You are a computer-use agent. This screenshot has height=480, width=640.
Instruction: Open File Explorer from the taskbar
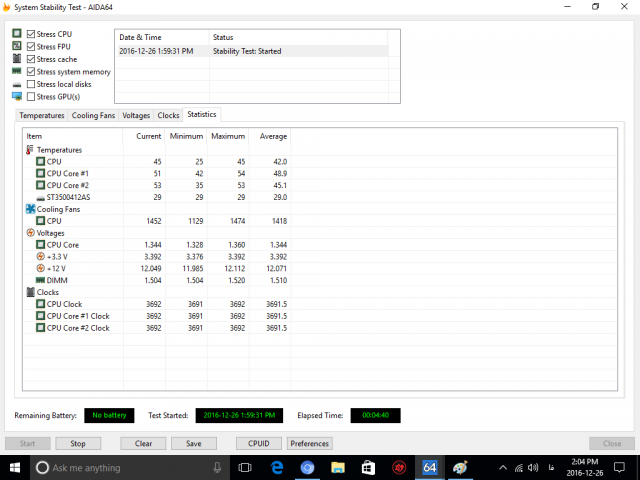tap(338, 467)
